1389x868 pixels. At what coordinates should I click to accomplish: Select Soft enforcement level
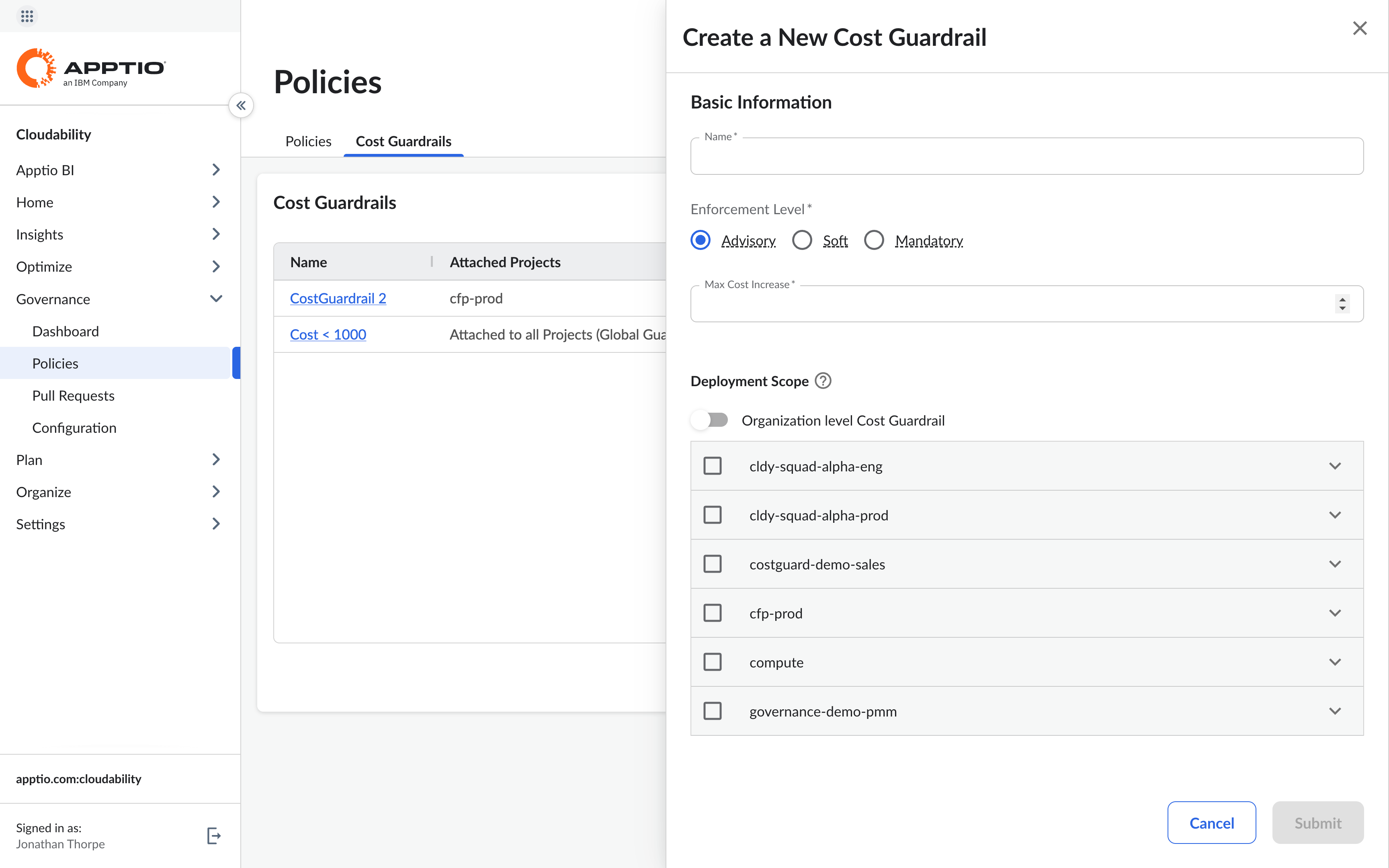tap(802, 240)
